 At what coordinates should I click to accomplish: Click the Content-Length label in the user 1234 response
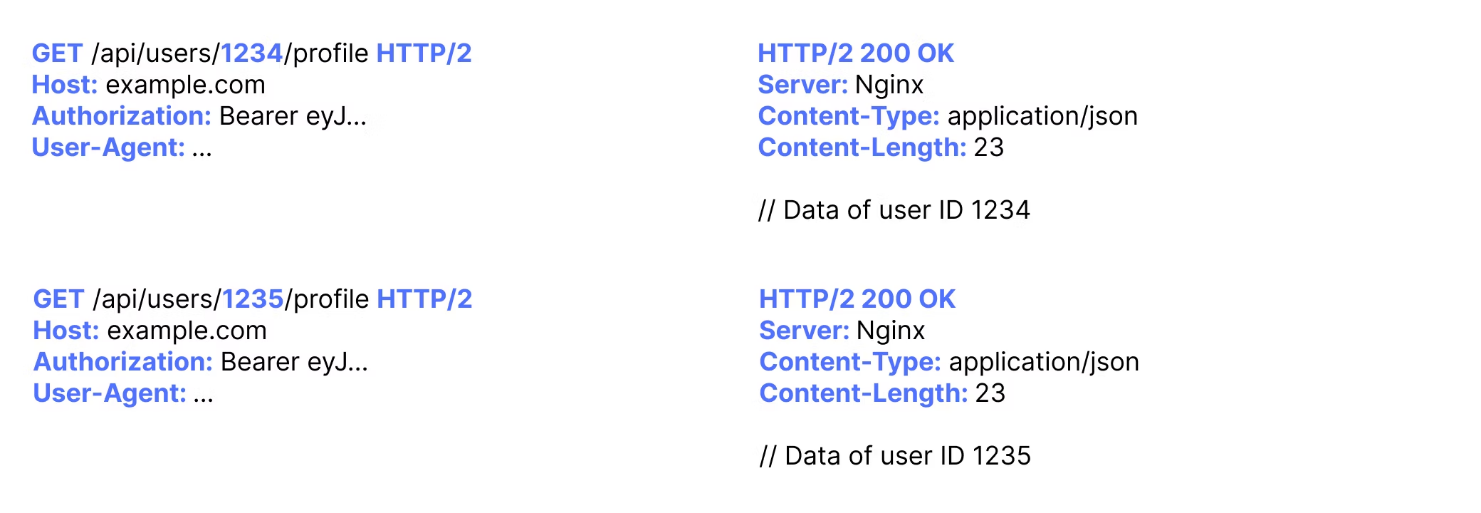coord(862,148)
